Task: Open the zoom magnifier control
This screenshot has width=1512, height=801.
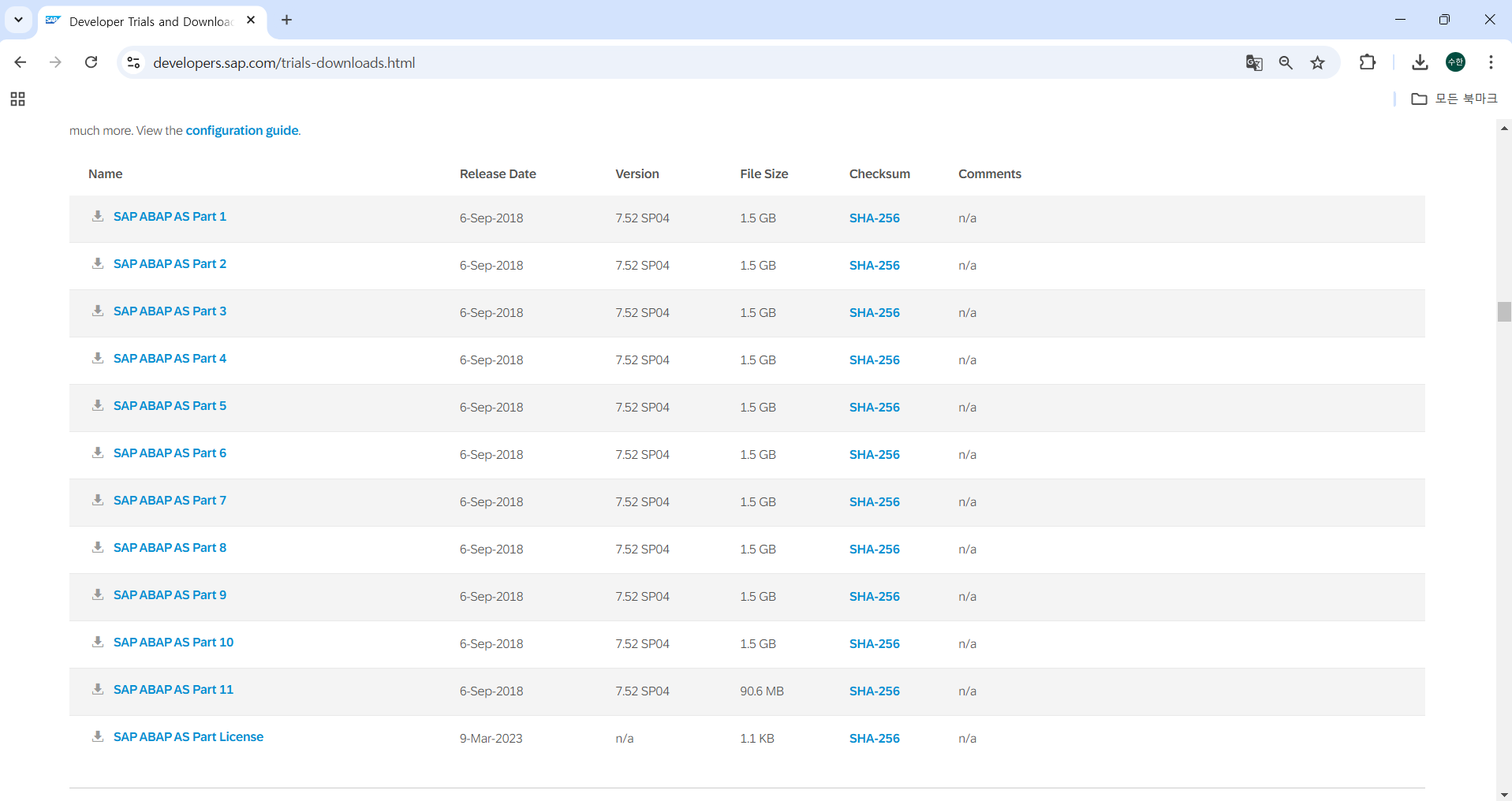Action: coord(1286,62)
